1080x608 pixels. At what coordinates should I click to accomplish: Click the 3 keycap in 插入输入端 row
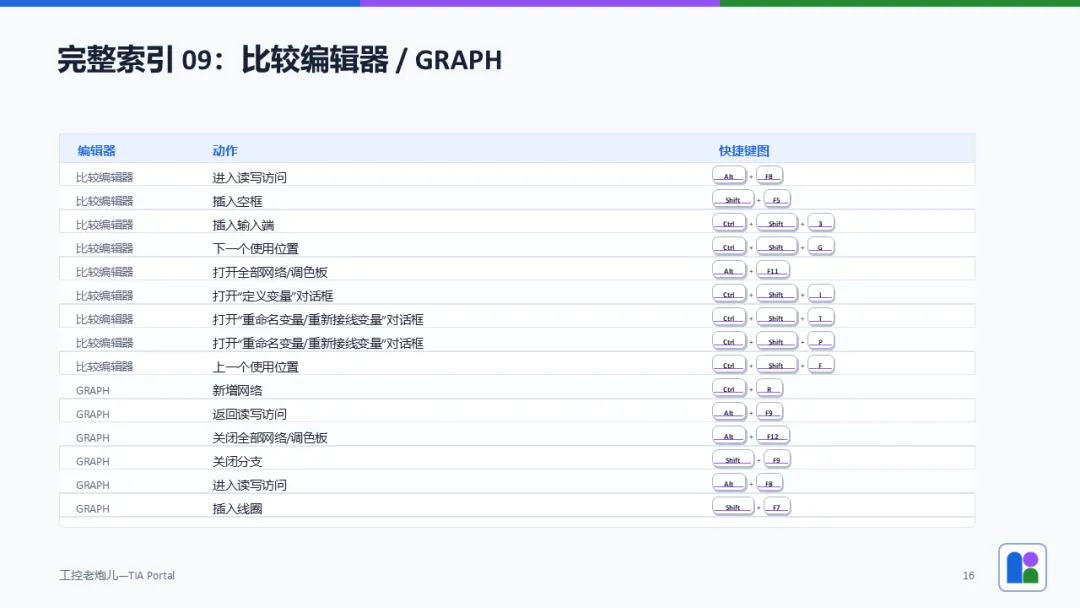820,223
